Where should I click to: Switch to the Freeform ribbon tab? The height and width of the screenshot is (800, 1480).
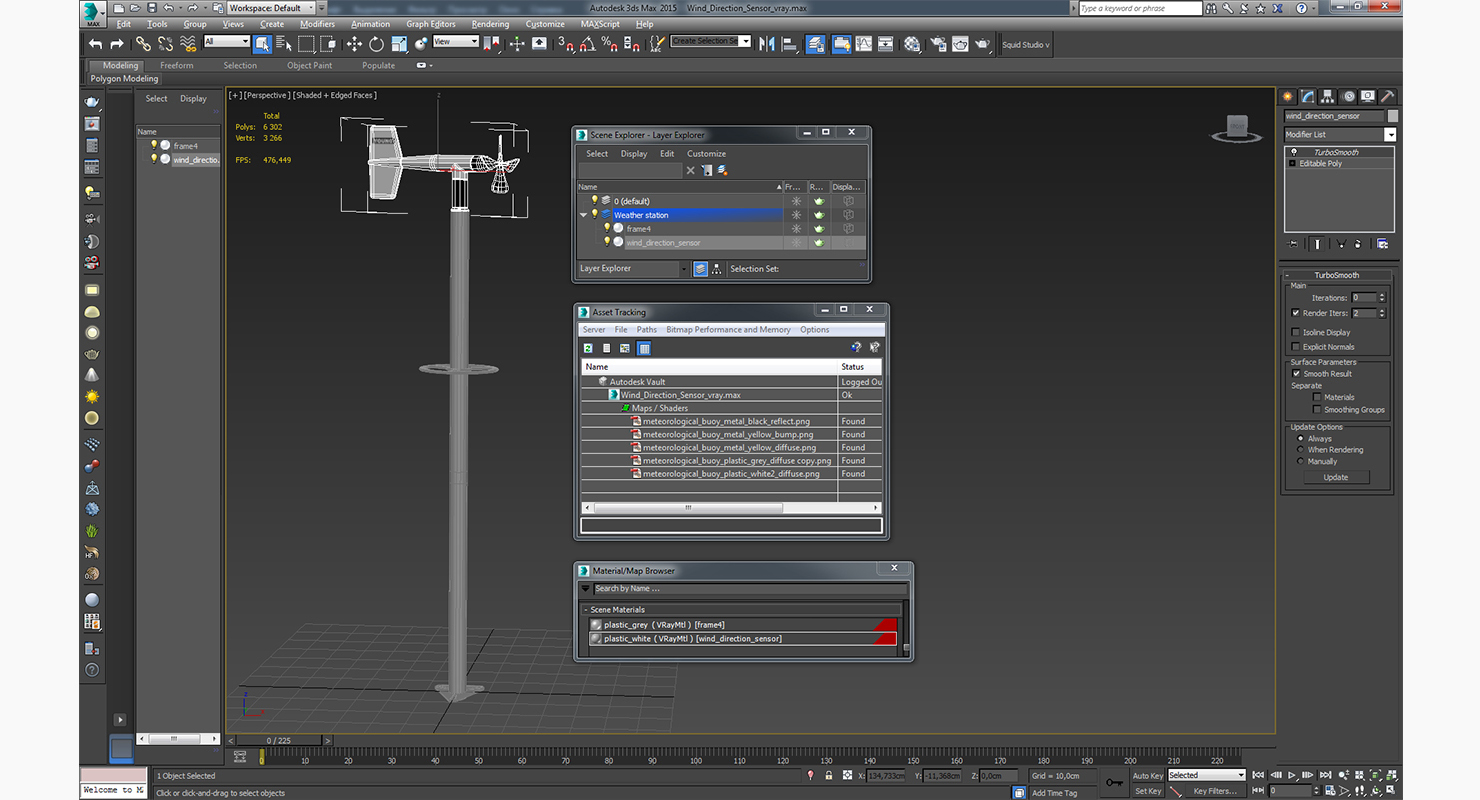tap(177, 65)
